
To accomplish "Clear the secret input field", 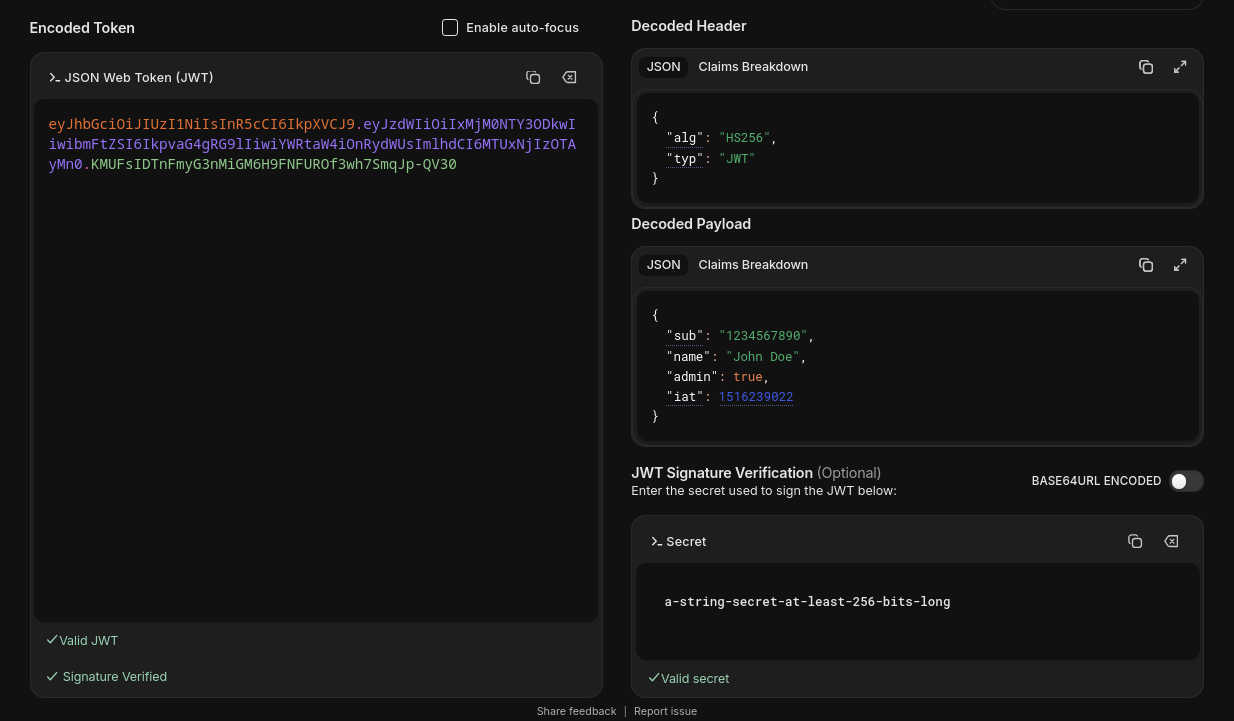I will [x=1171, y=541].
